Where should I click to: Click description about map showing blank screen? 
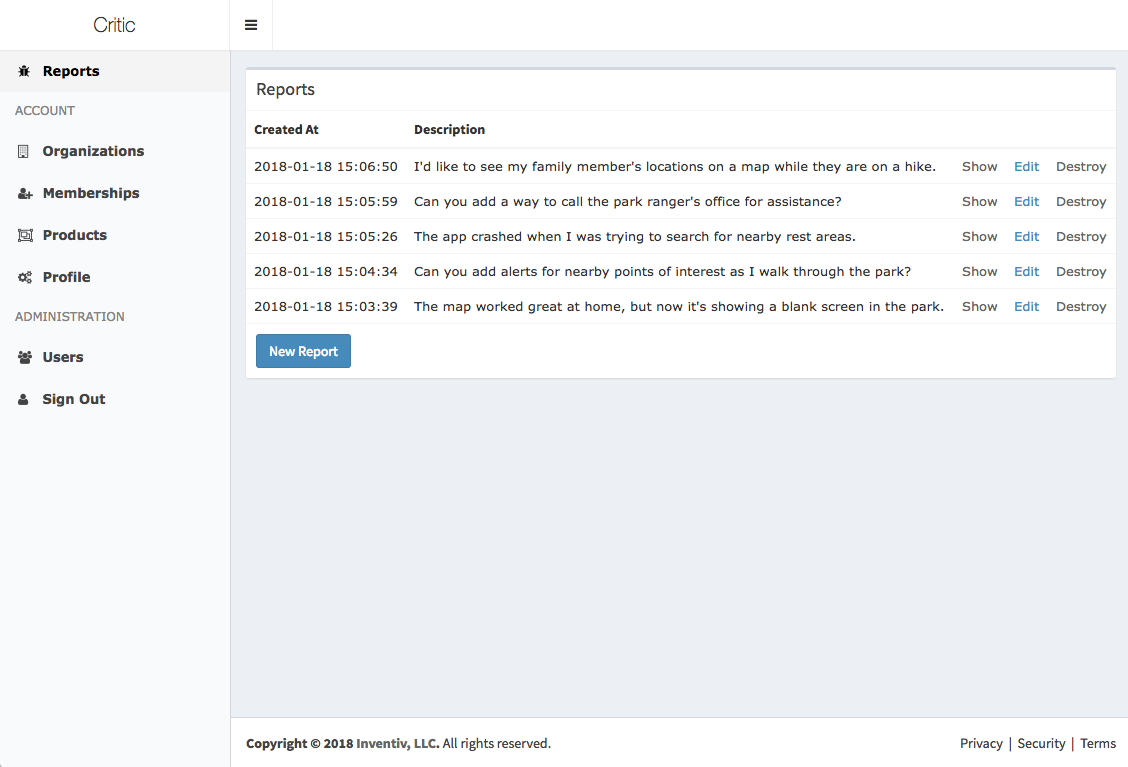click(678, 307)
